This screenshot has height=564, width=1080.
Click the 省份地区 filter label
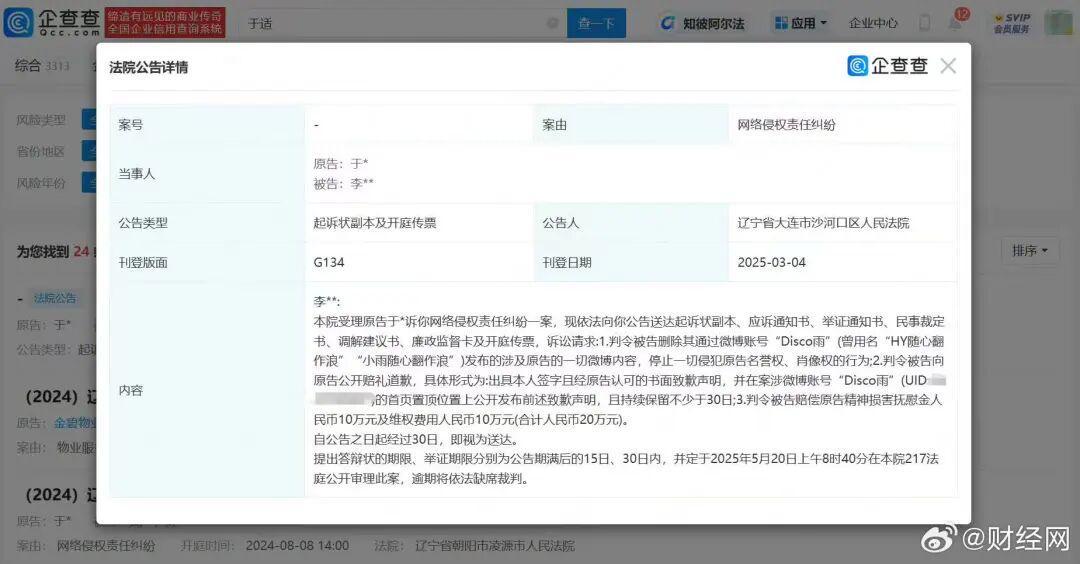(x=41, y=152)
